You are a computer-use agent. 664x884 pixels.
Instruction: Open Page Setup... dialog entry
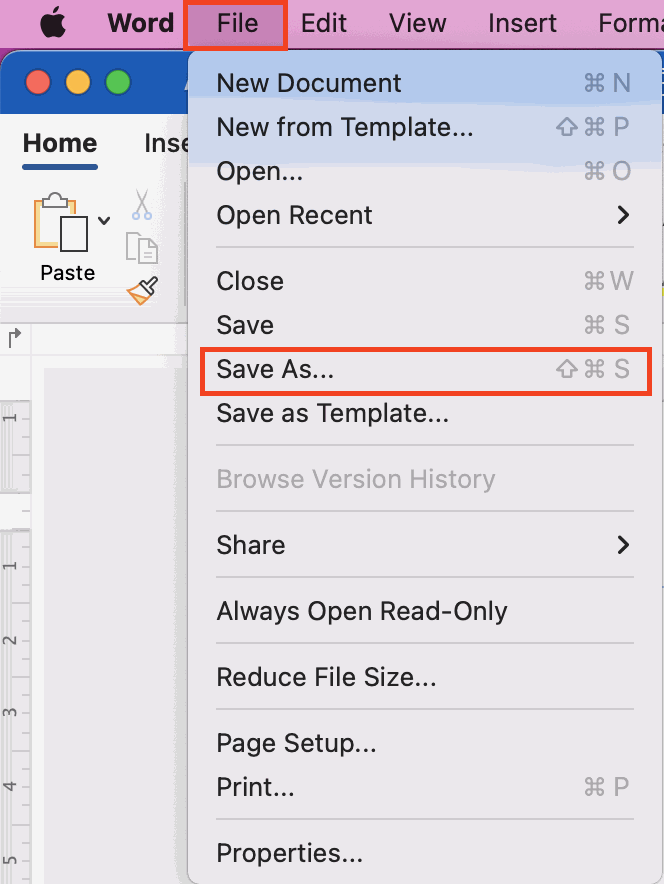[x=424, y=742]
